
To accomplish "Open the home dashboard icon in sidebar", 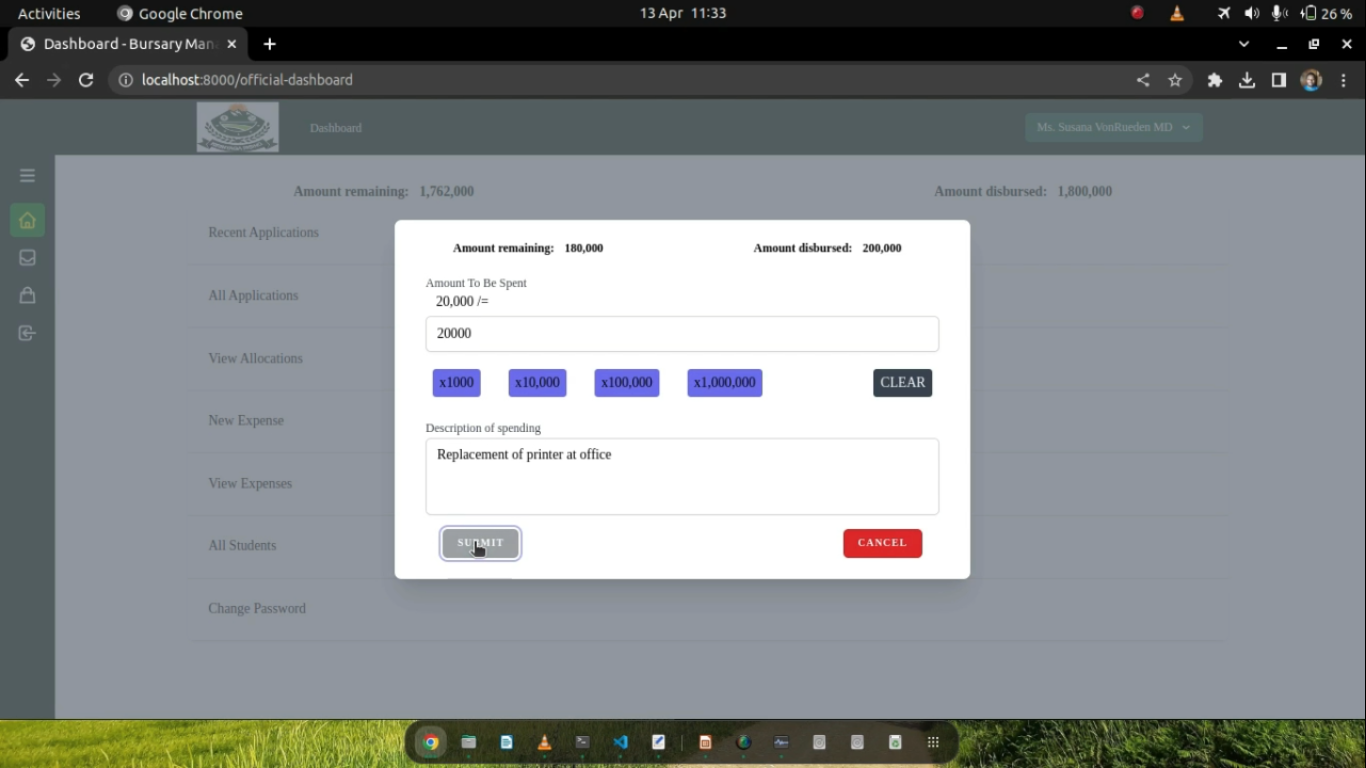I will 27,220.
